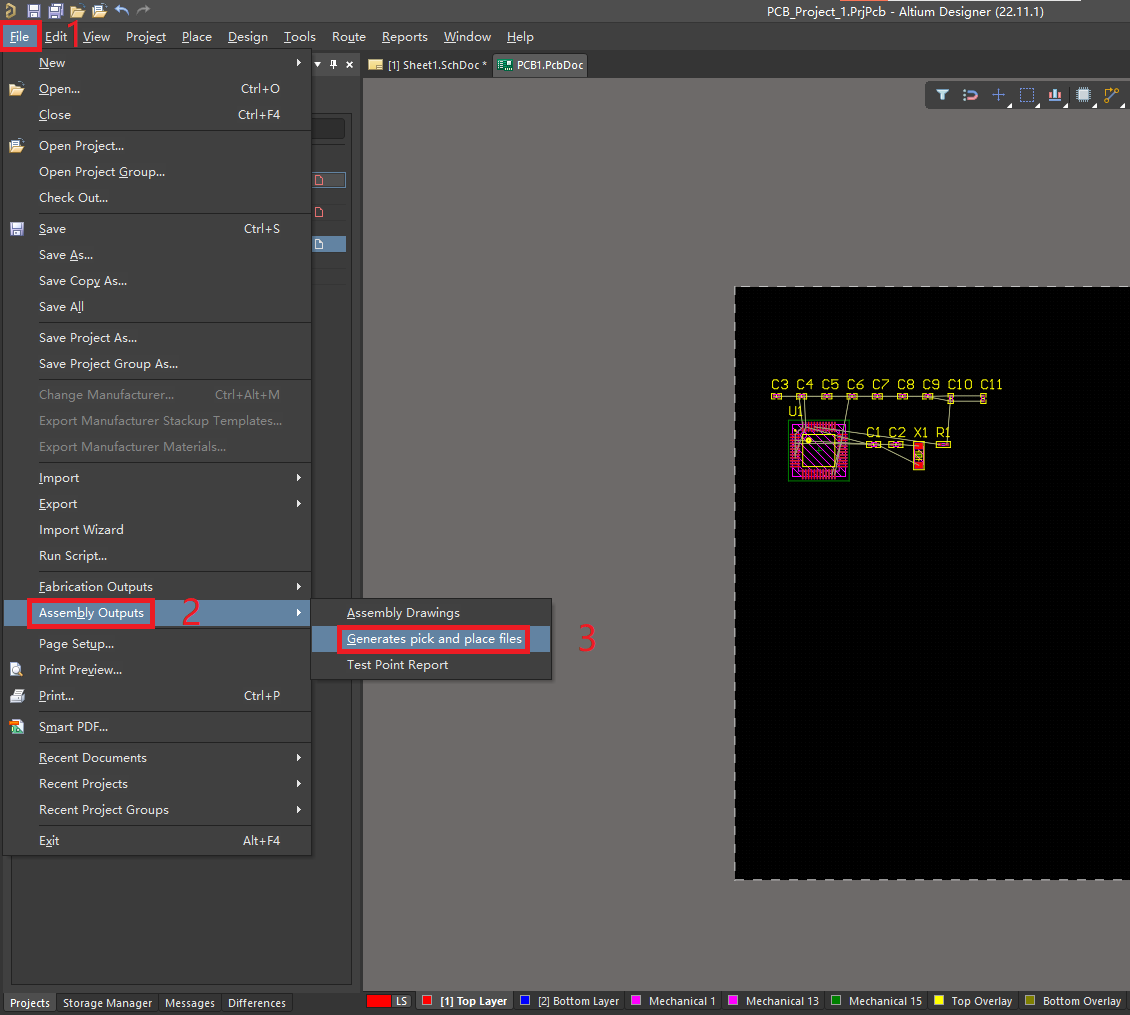Viewport: 1130px width, 1015px height.
Task: Choose the Select Inside Area dashed-rectangle tool
Action: point(1027,94)
